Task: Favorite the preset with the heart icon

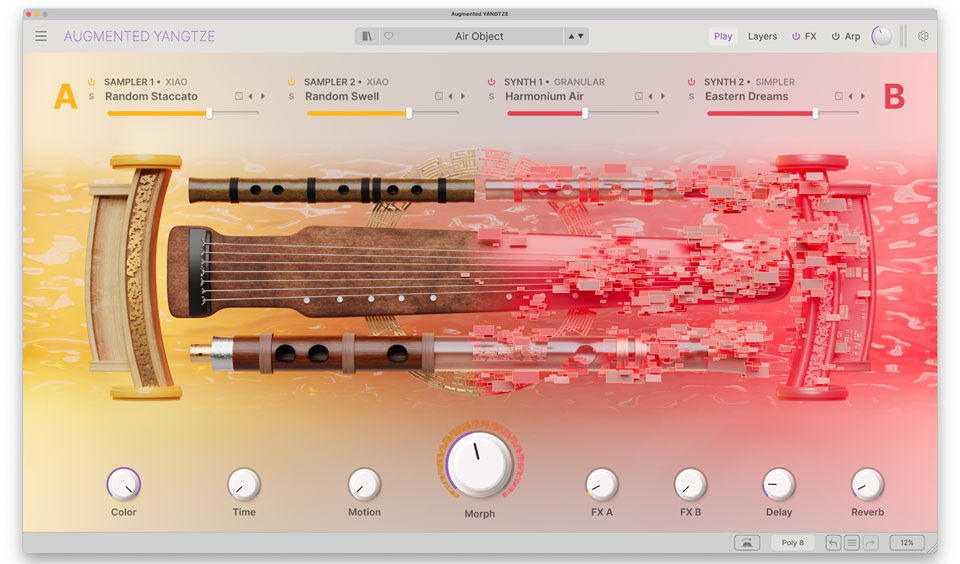Action: pos(389,36)
